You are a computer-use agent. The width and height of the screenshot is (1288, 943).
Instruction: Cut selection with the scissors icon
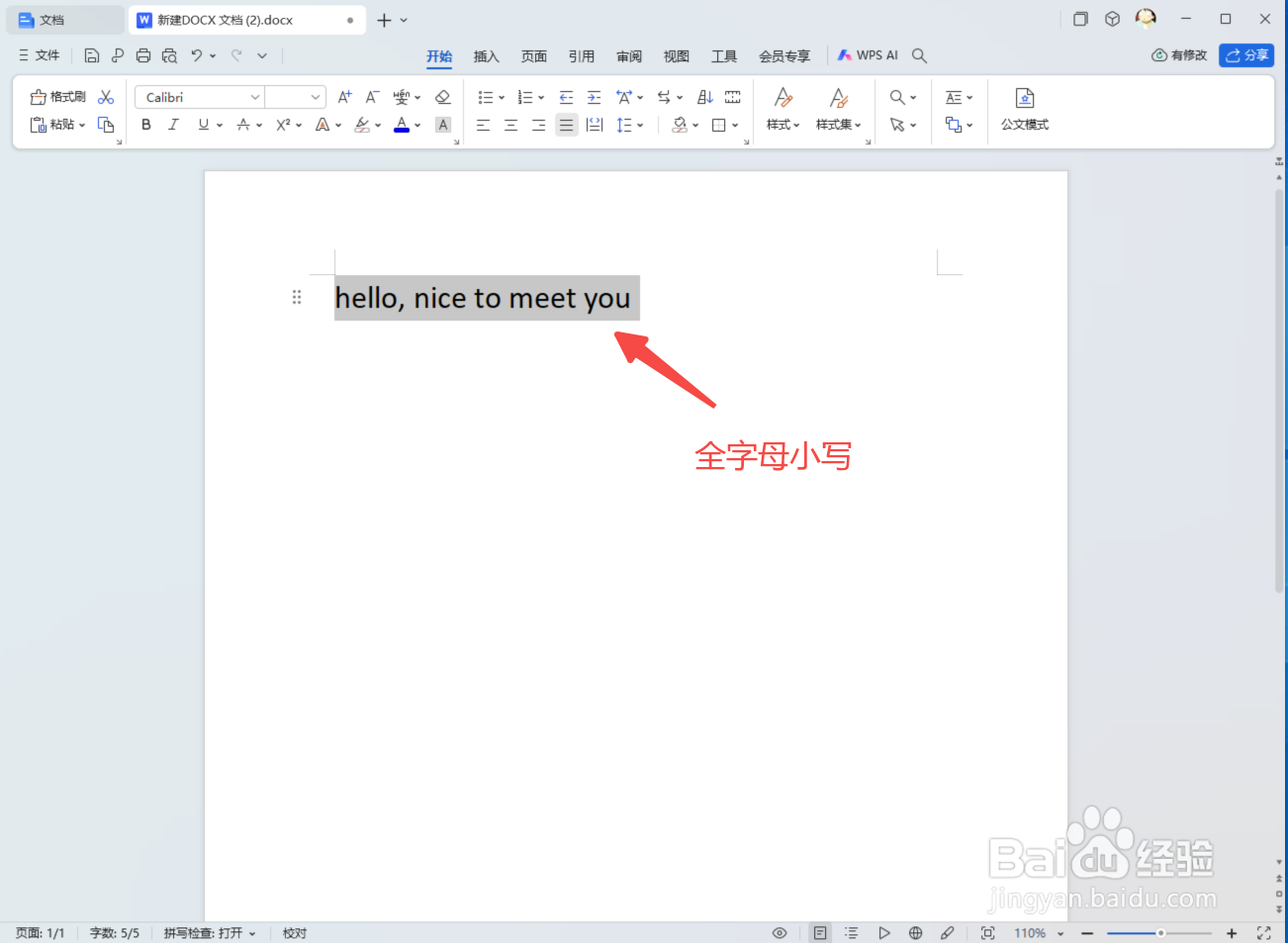[106, 97]
